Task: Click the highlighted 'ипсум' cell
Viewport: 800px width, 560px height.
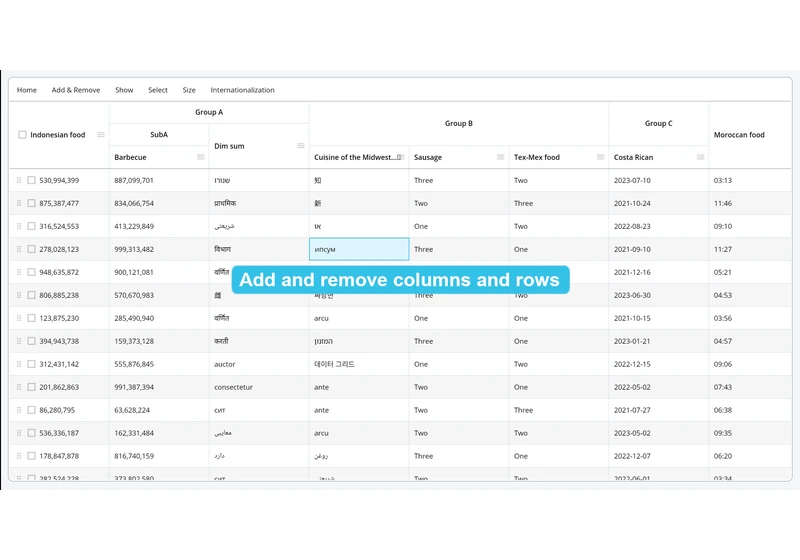Action: (359, 249)
